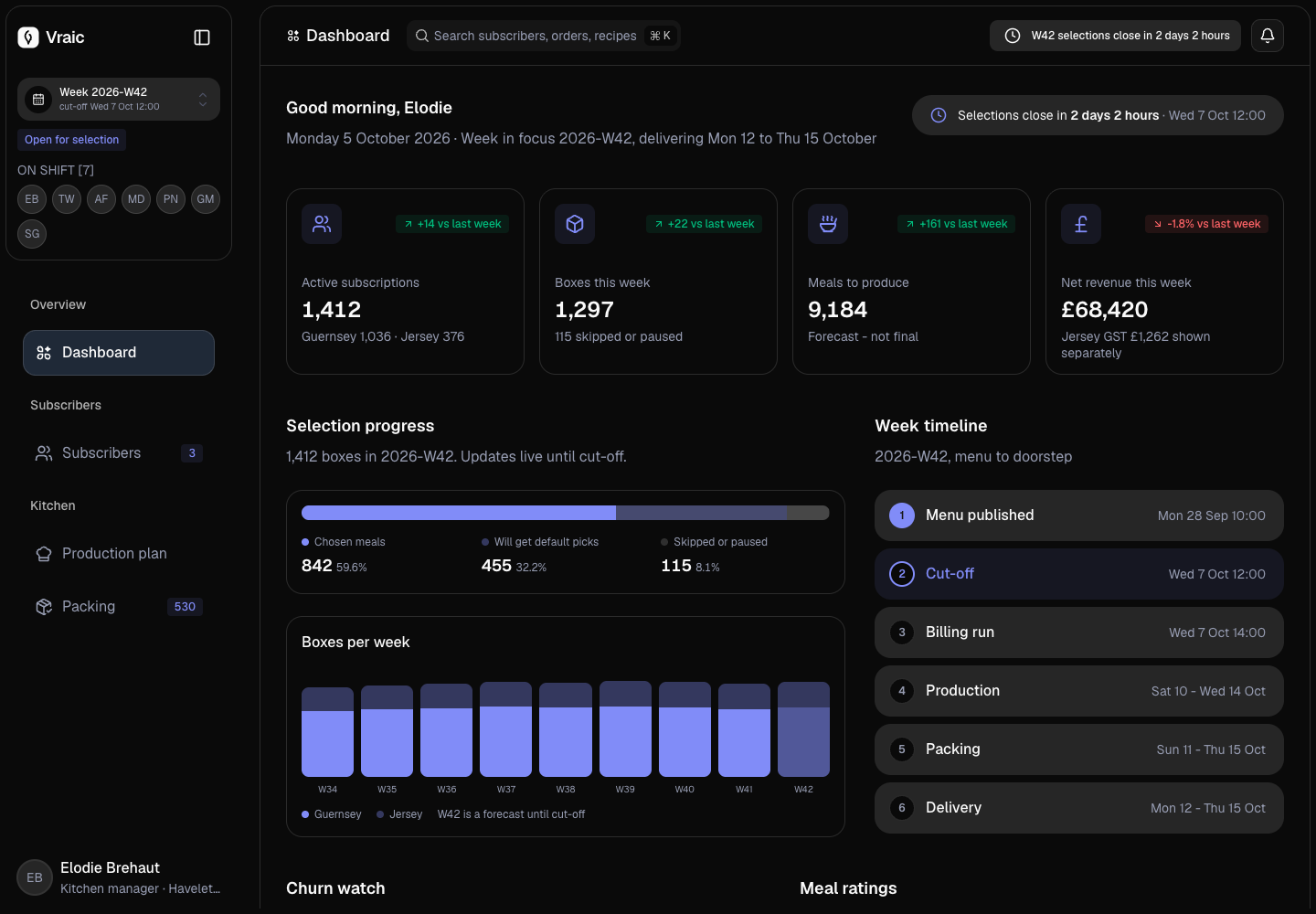
Task: Click the Packing box icon in sidebar
Action: tap(44, 607)
